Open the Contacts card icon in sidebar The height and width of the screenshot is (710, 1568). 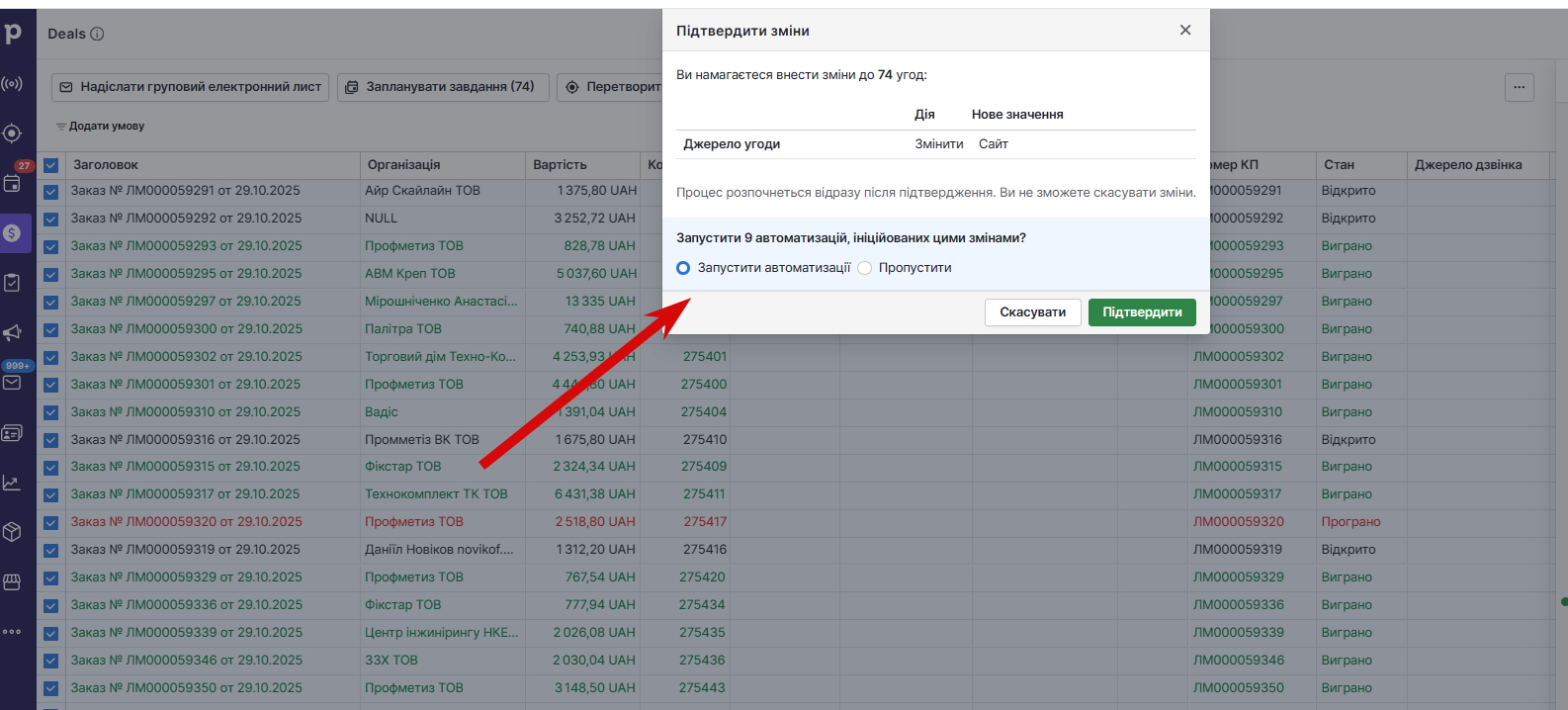(12, 433)
